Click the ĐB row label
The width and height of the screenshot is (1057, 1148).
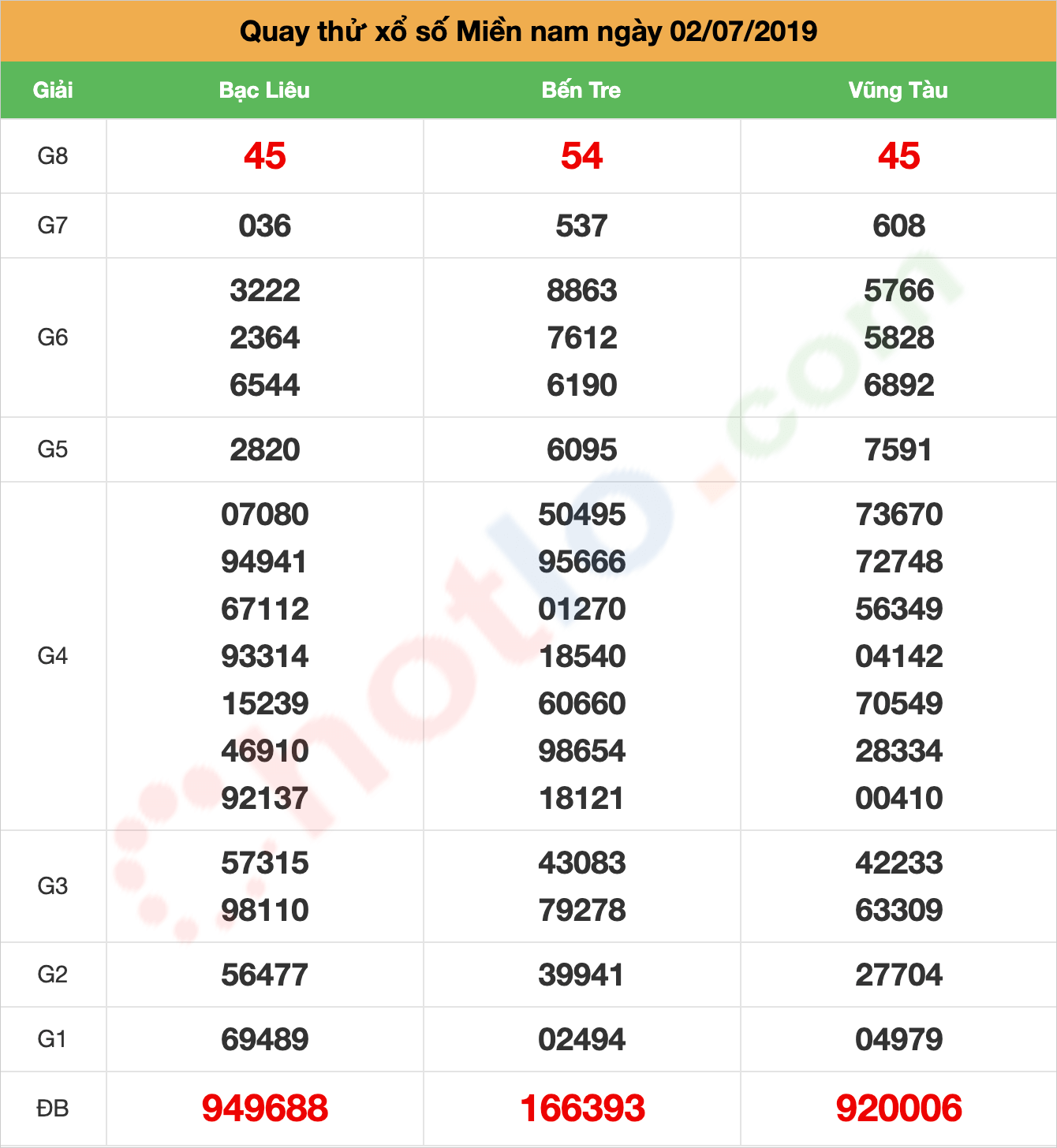pos(53,1109)
